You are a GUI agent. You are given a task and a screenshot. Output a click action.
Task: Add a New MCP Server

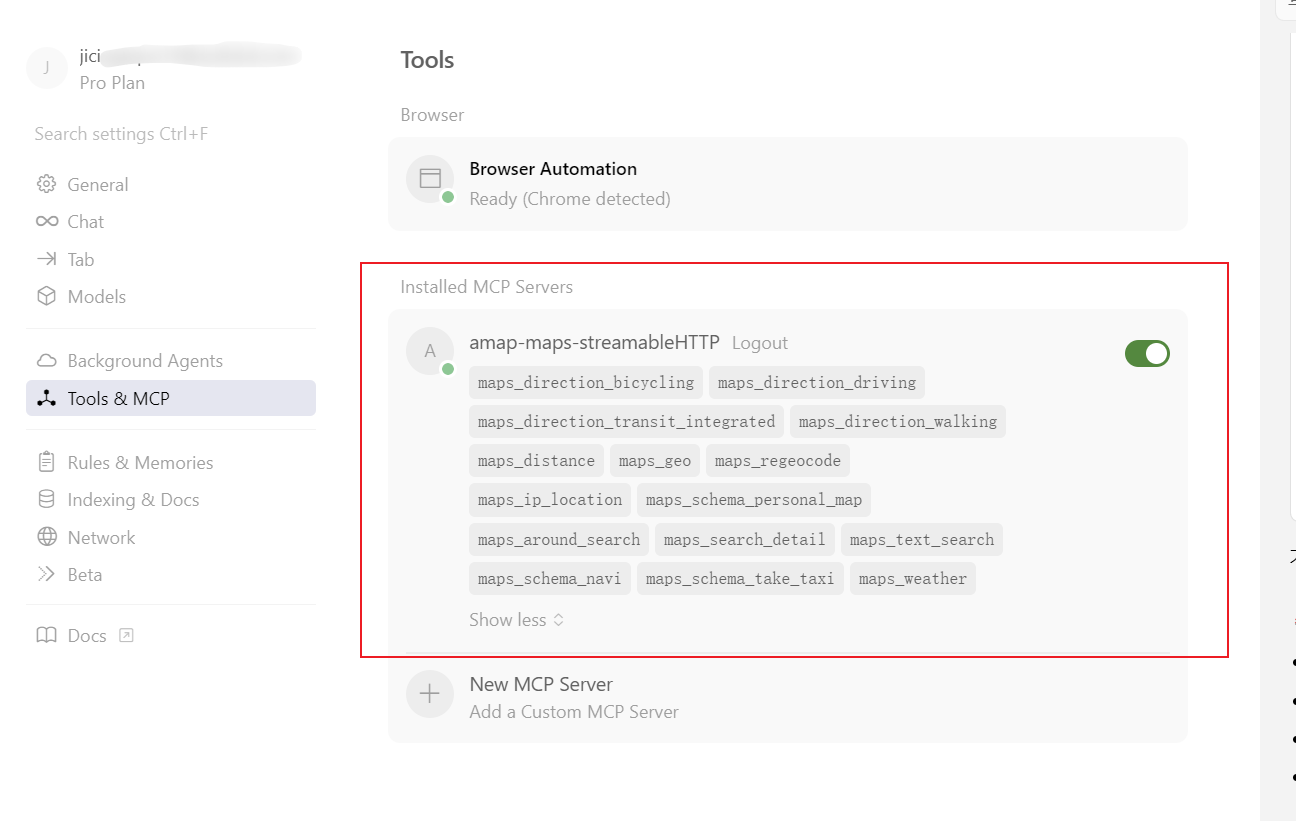[x=788, y=697]
